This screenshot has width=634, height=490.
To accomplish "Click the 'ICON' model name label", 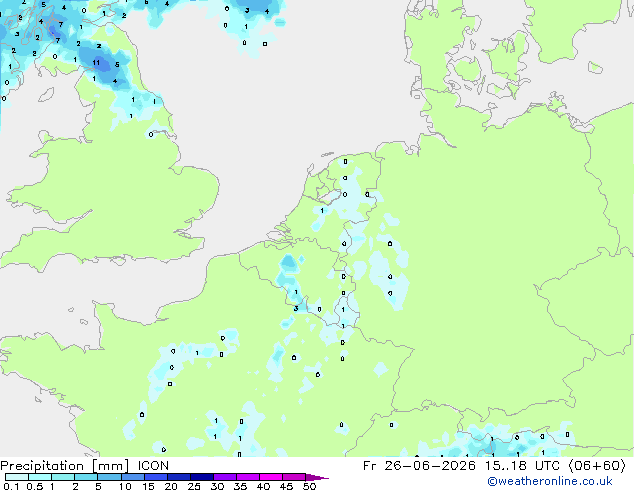I will point(153,466).
